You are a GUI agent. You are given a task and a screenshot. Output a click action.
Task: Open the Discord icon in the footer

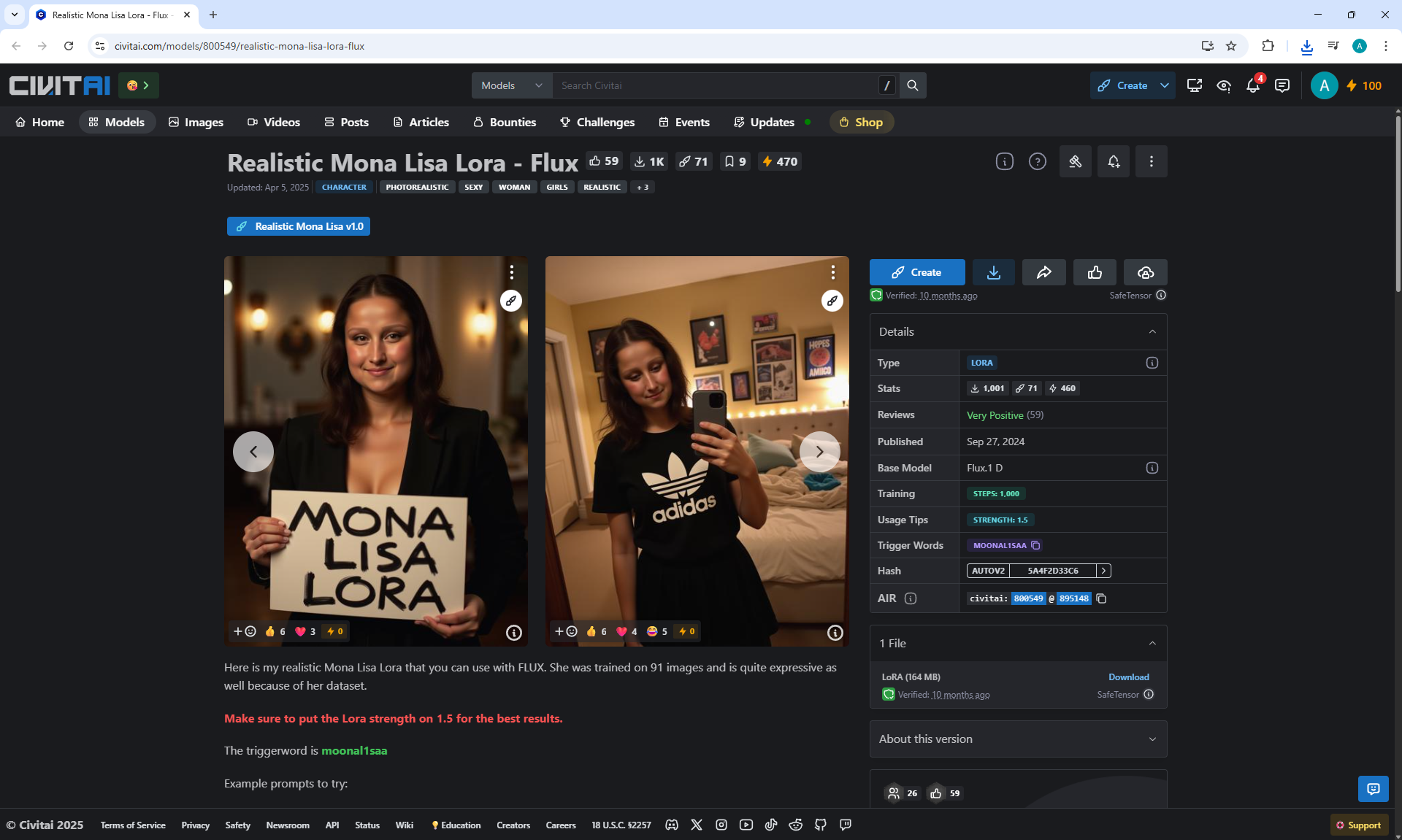[672, 825]
